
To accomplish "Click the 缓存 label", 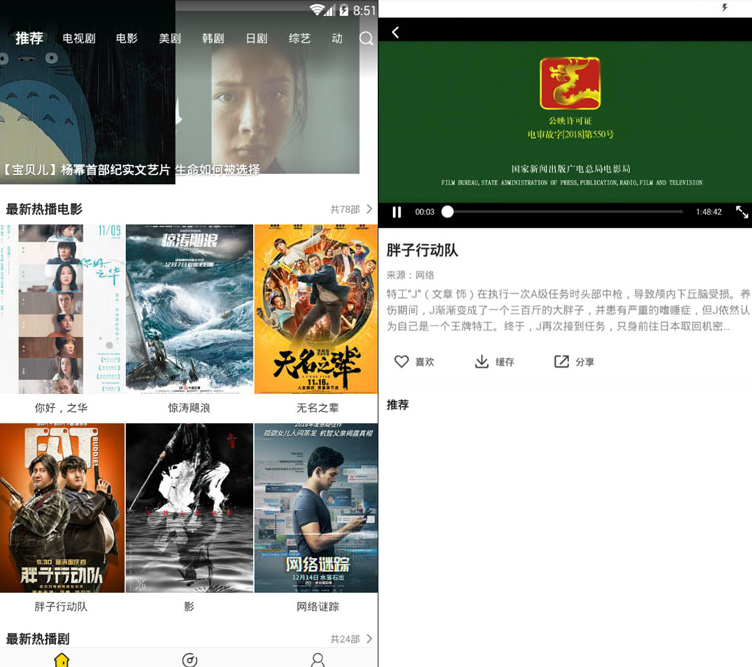I will [x=505, y=362].
